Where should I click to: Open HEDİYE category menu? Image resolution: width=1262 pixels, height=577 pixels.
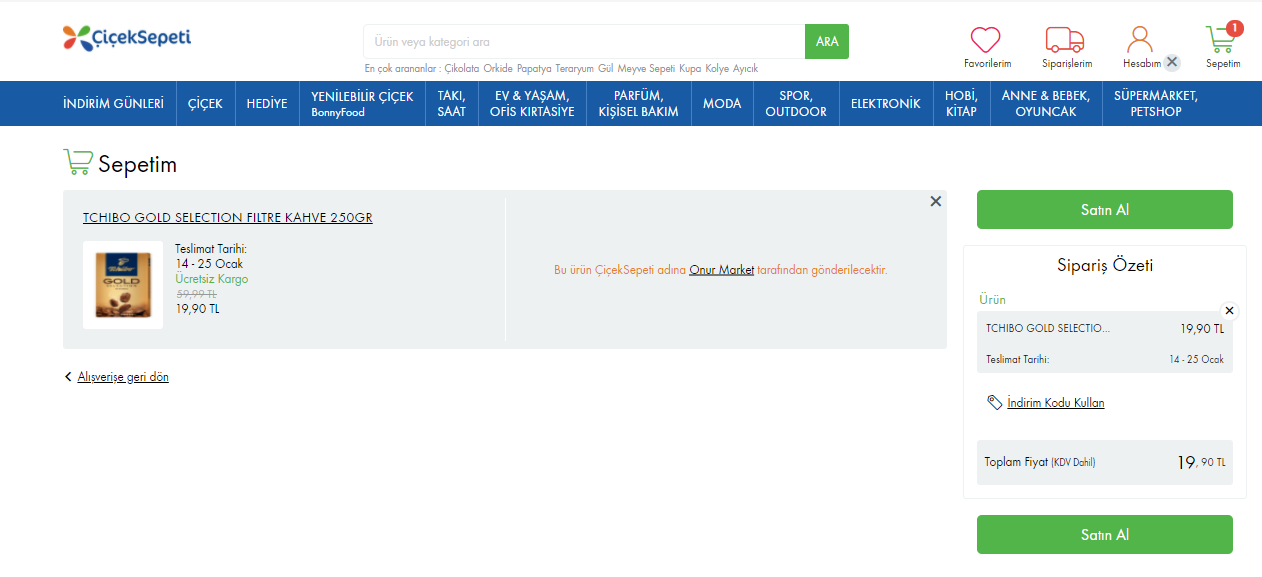[x=267, y=104]
